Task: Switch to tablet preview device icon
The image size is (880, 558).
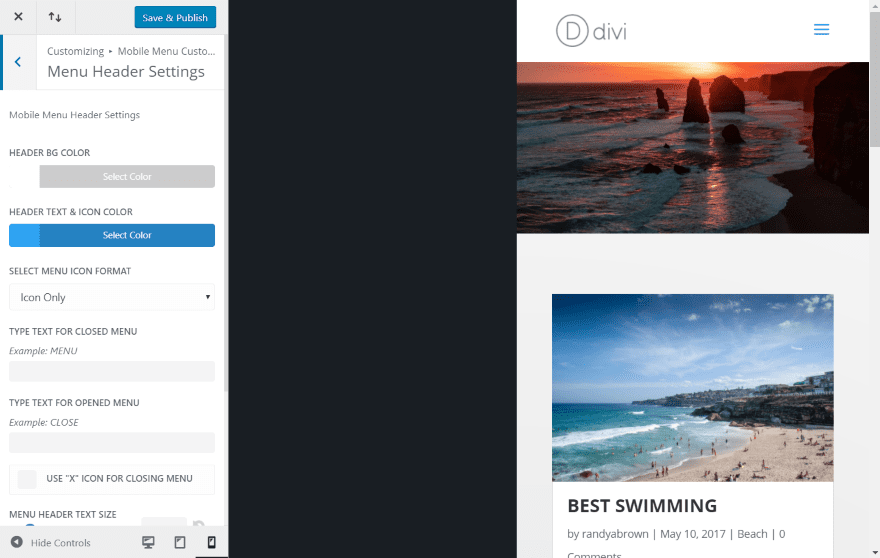Action: (x=180, y=542)
